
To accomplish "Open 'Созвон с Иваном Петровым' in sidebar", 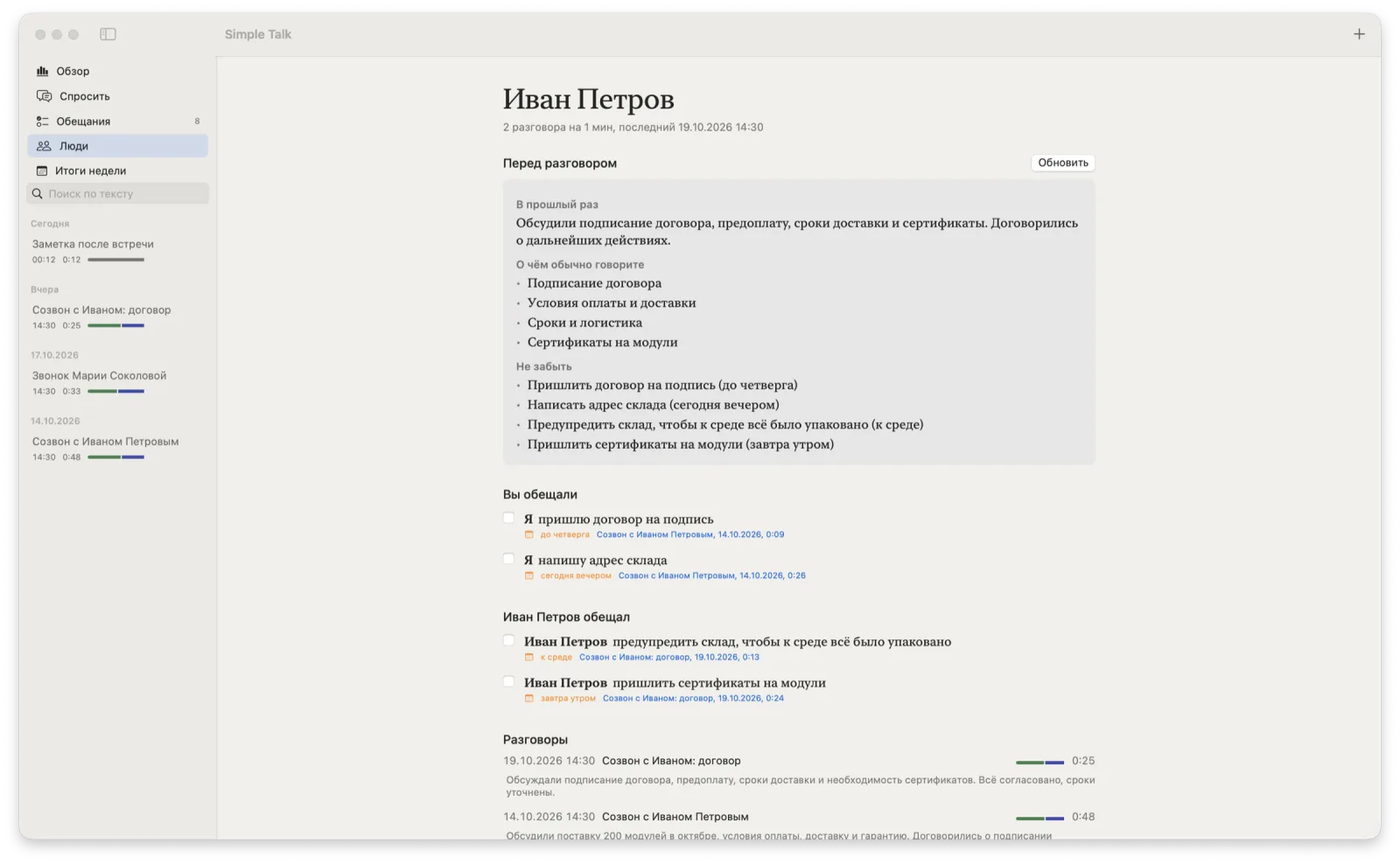I will click(118, 449).
